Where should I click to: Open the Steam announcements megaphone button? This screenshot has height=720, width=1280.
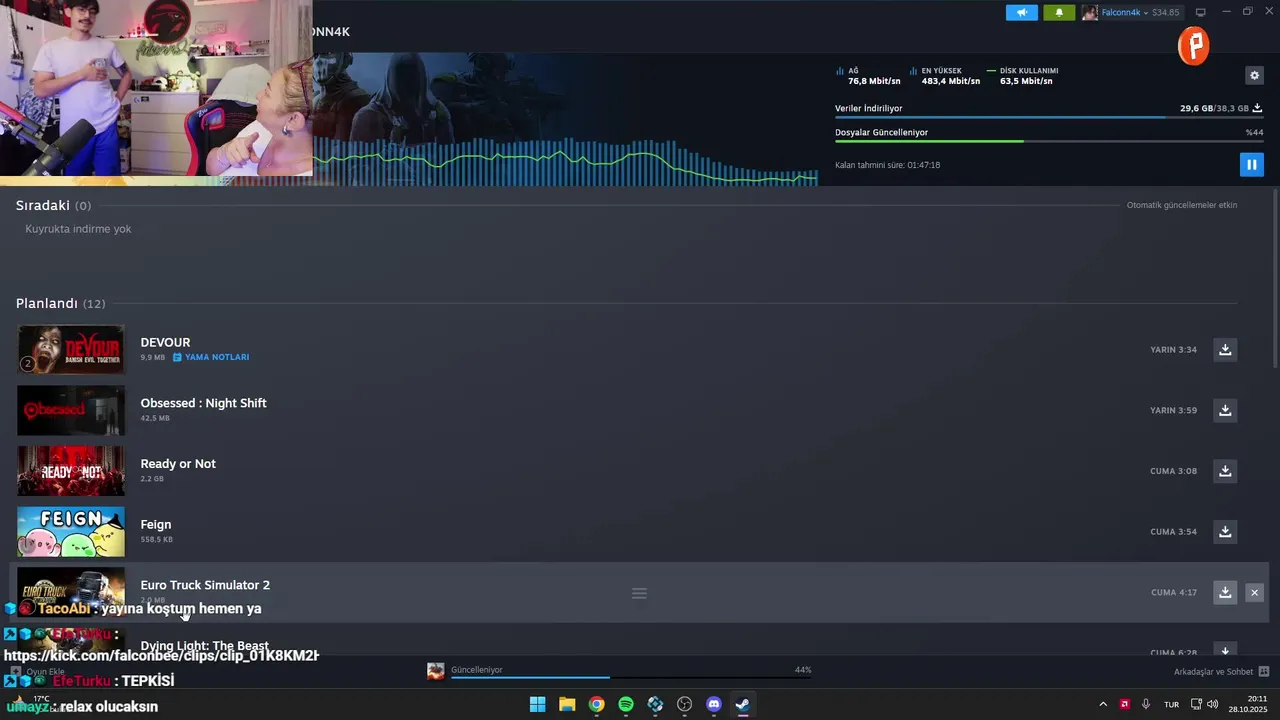[x=1022, y=13]
